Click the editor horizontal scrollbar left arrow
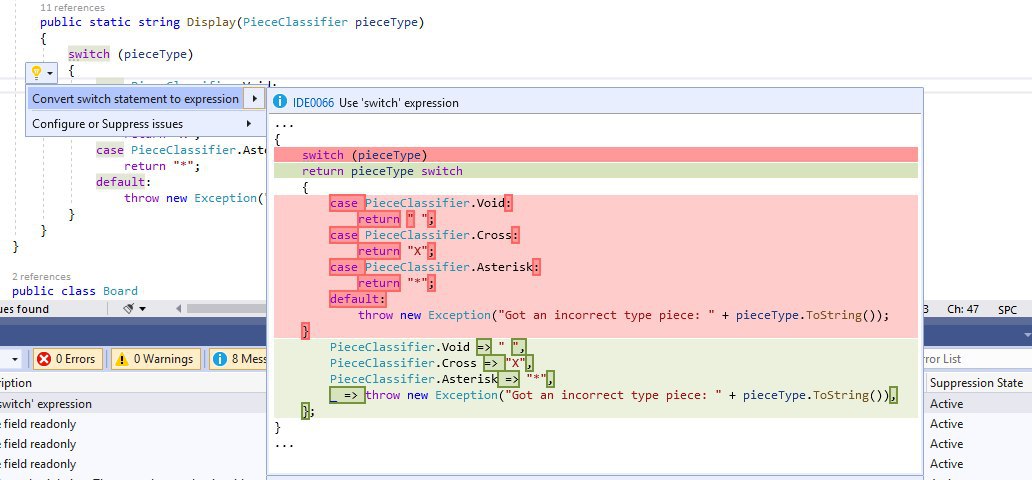The image size is (1032, 480). (x=178, y=309)
